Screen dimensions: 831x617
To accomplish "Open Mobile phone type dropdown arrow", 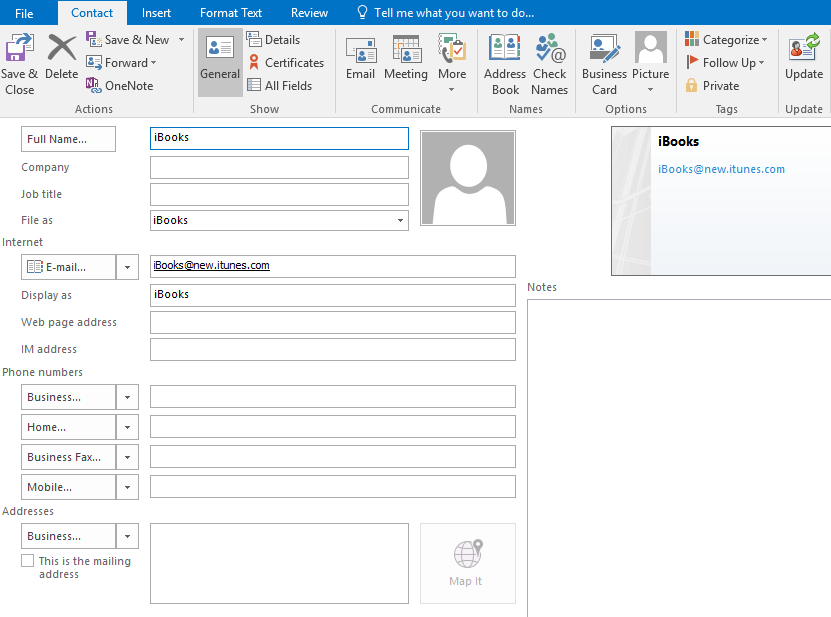I will pyautogui.click(x=127, y=487).
